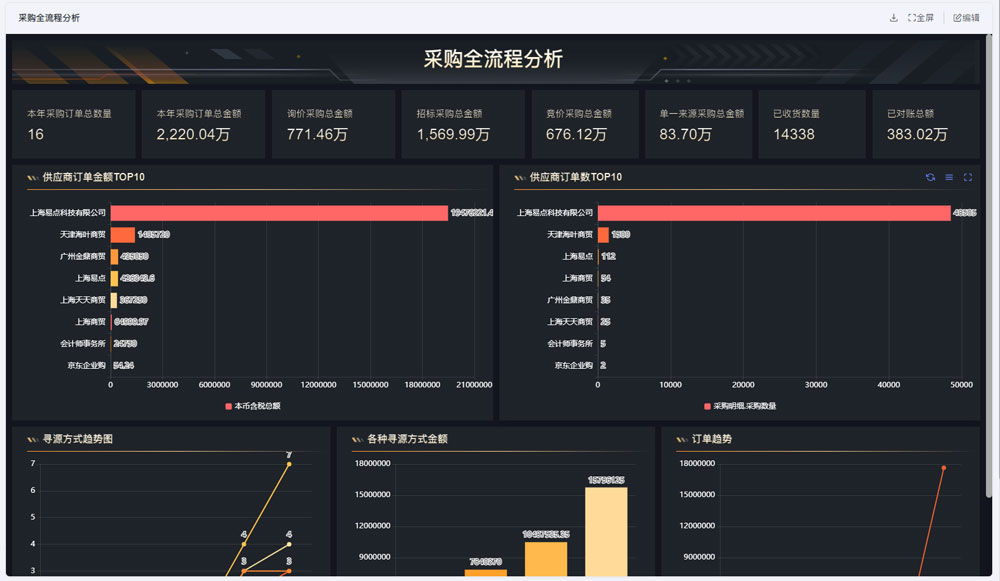This screenshot has height=581, width=1000.
Task: Click the 已对账总额 metric card
Action: [x=925, y=124]
